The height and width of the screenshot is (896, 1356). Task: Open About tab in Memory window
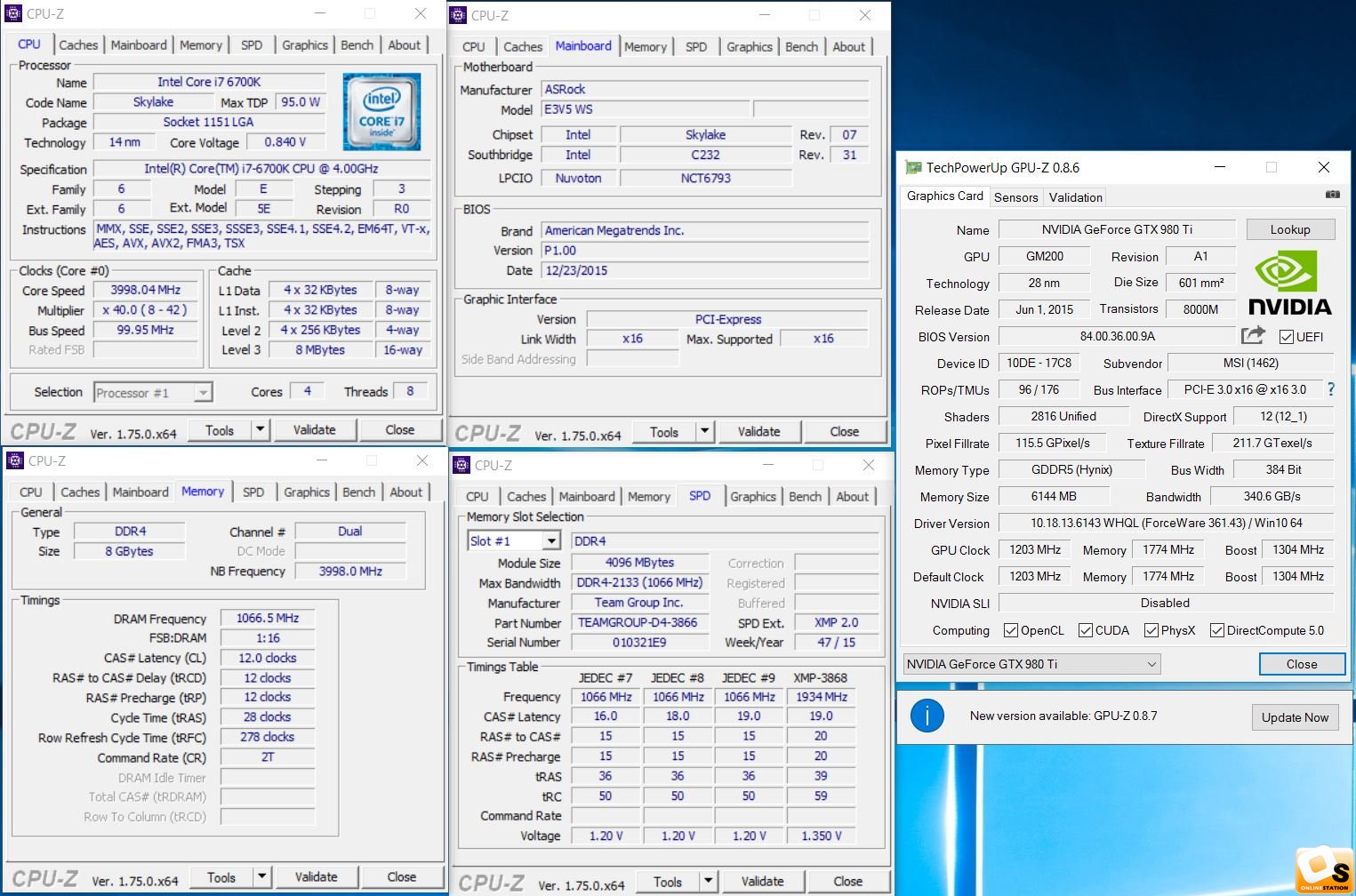pos(406,492)
